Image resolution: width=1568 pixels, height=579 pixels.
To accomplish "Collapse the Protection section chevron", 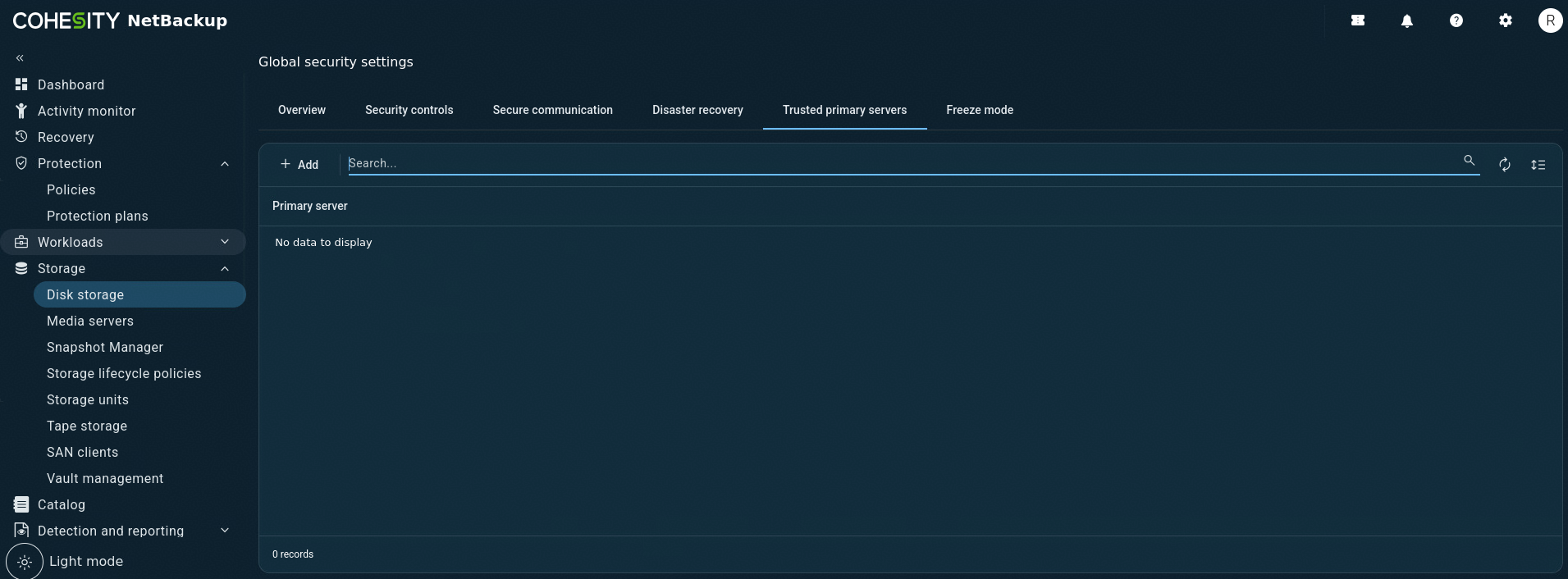I will [225, 163].
